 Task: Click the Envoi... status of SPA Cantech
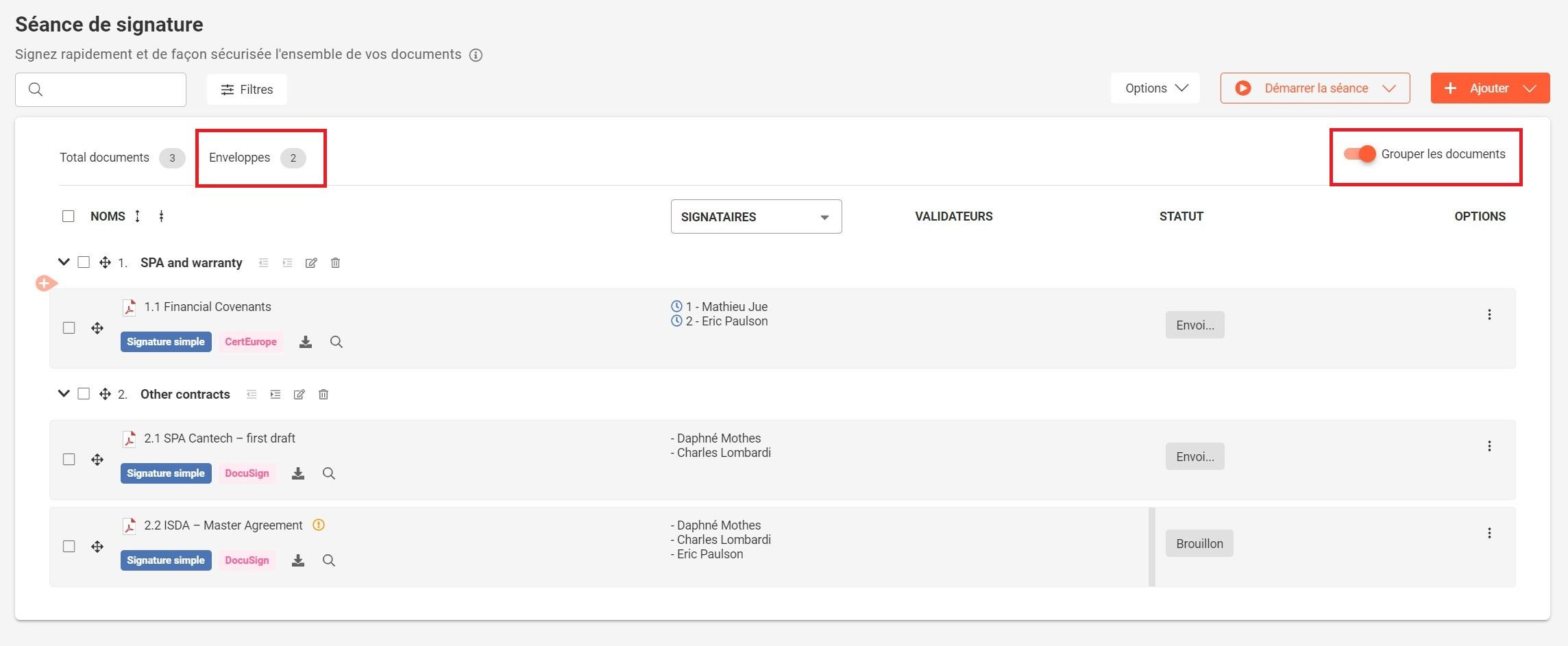[1195, 457]
